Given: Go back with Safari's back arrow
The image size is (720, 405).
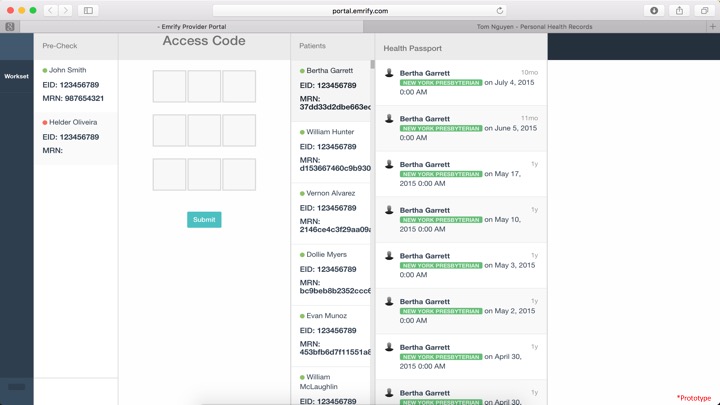Looking at the screenshot, I should point(51,10).
